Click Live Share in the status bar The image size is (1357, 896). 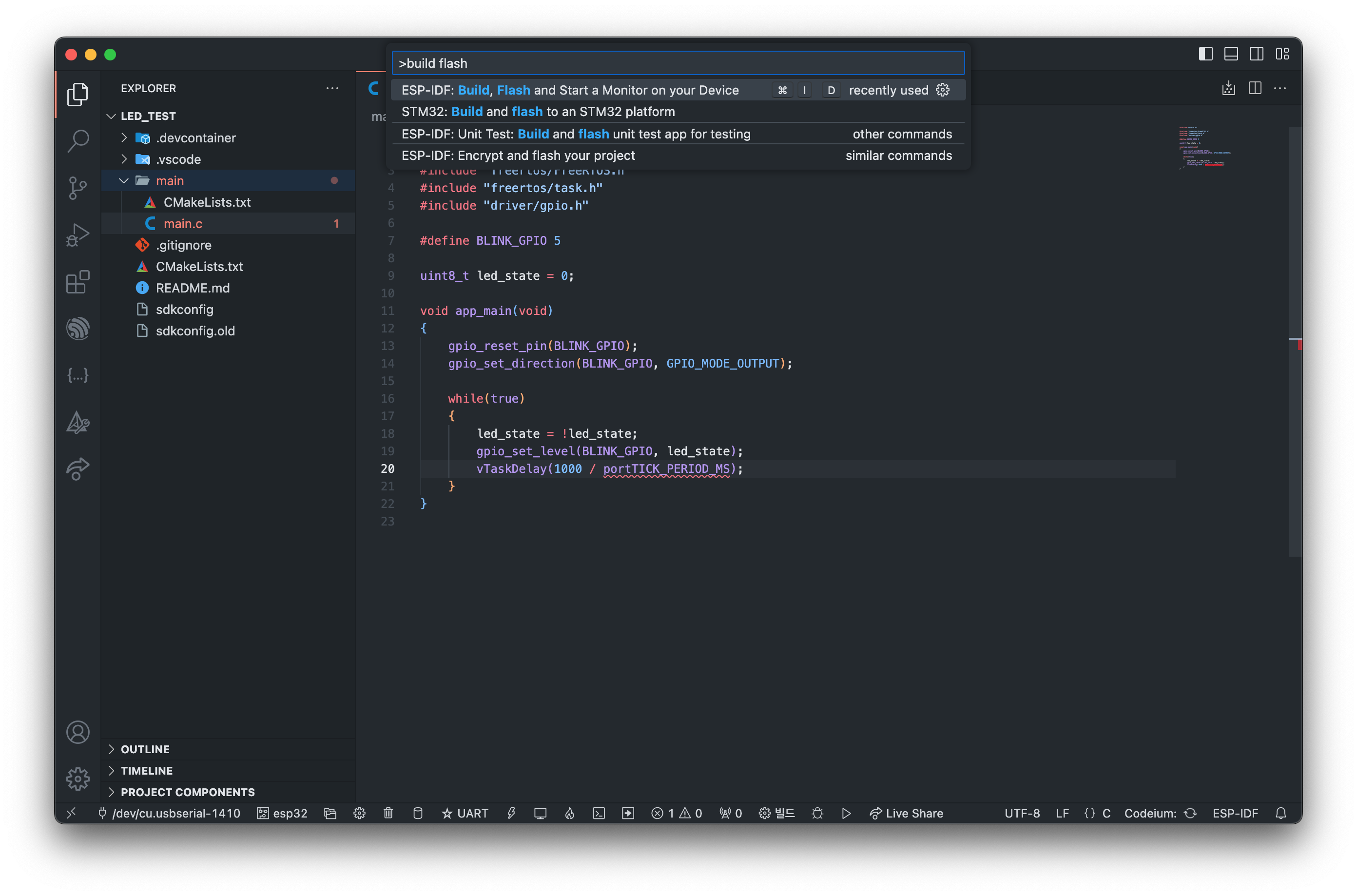[906, 813]
